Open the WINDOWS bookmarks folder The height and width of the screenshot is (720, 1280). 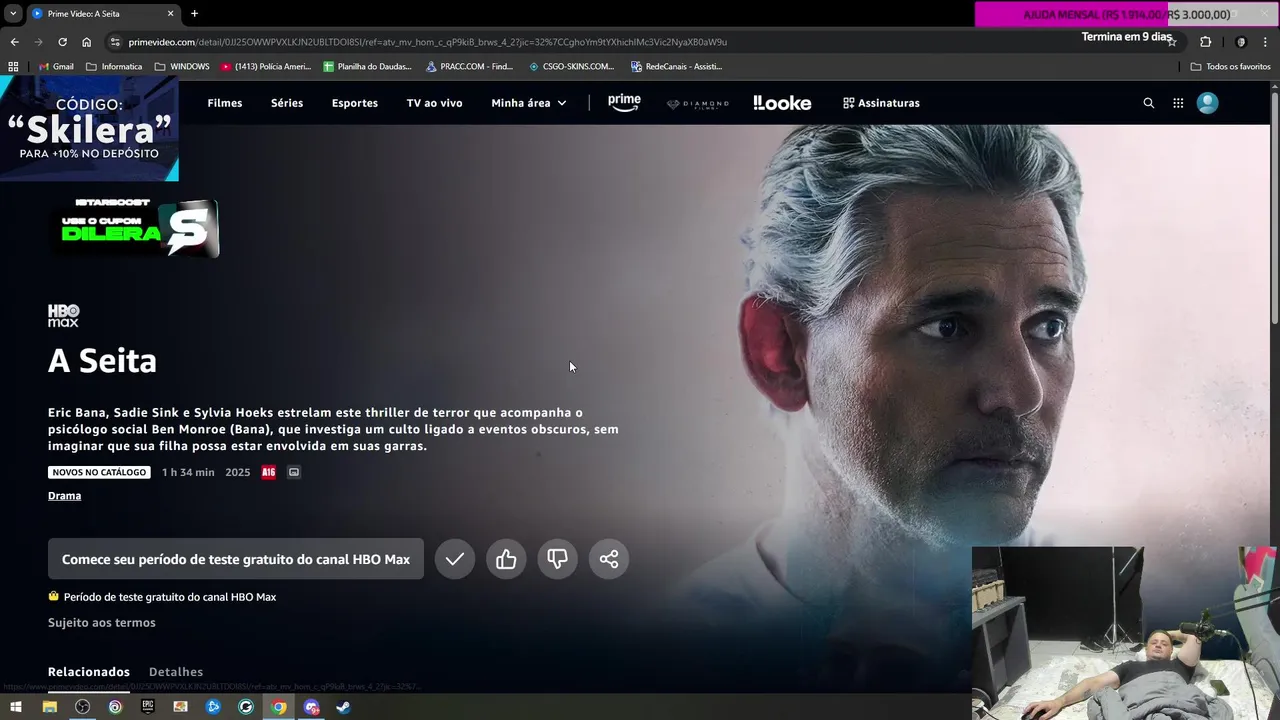182,67
